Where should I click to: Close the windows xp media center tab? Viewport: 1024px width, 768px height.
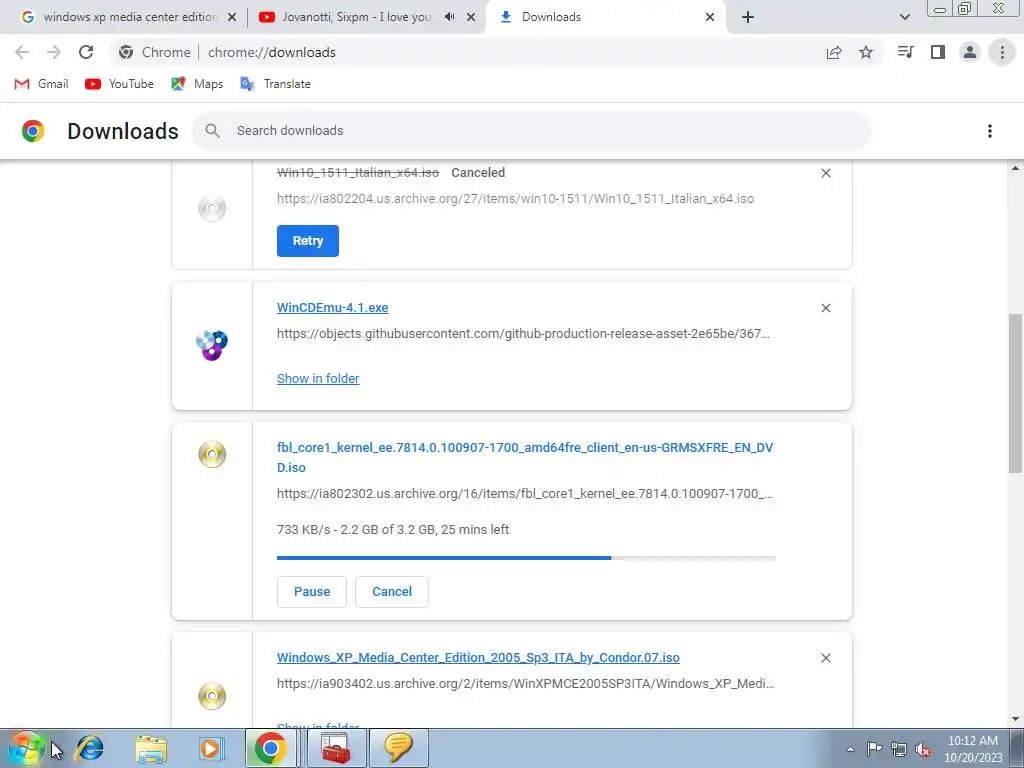(x=232, y=17)
